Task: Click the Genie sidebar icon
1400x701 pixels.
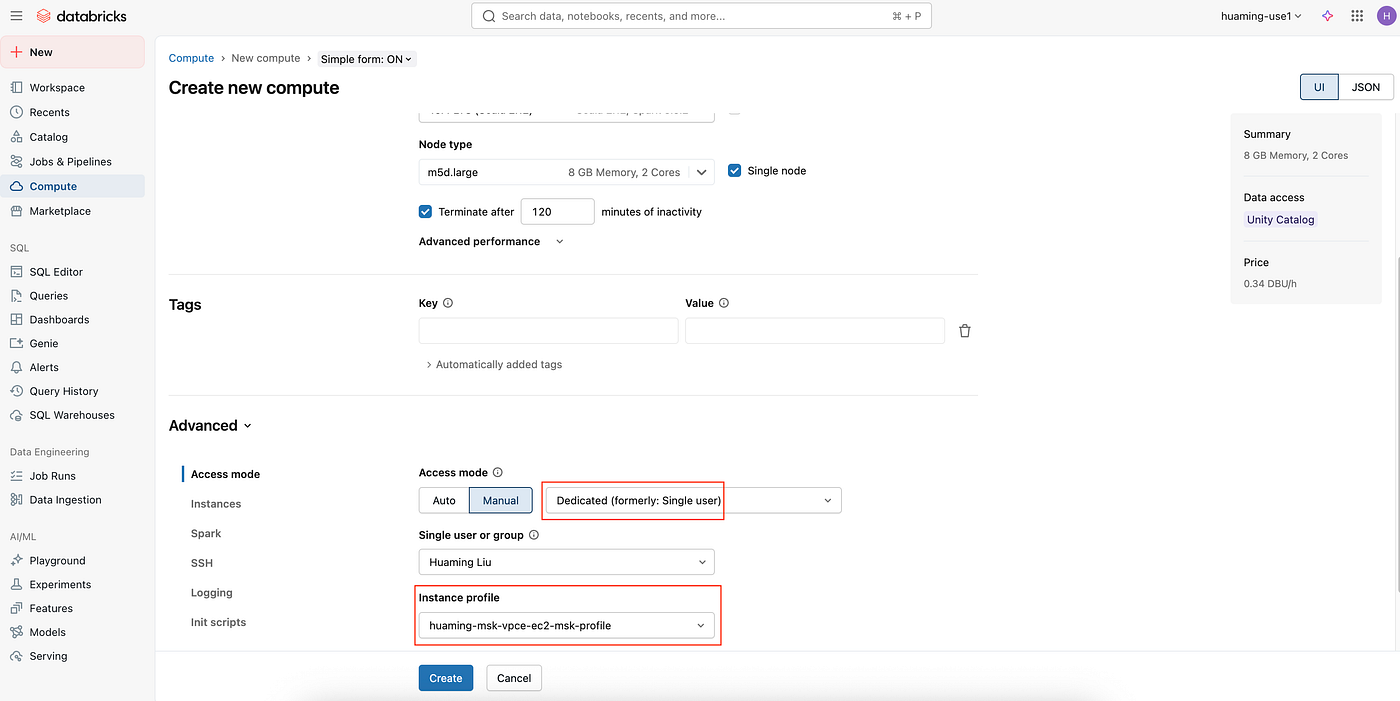Action: (16, 343)
